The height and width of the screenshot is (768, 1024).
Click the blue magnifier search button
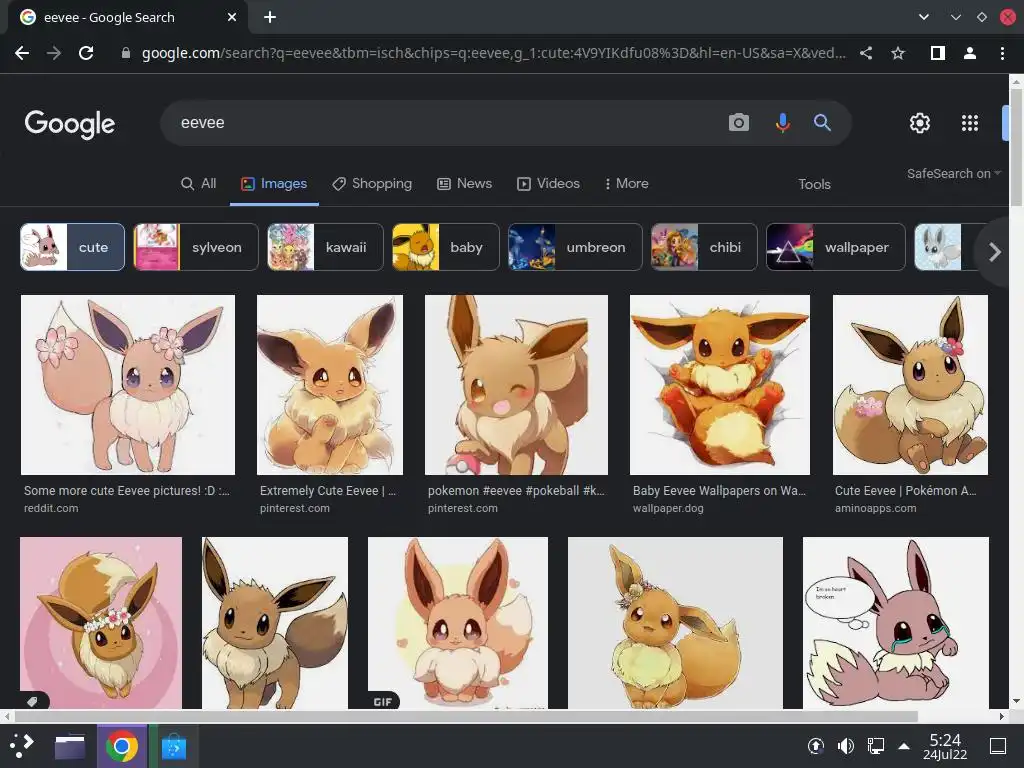(x=822, y=122)
